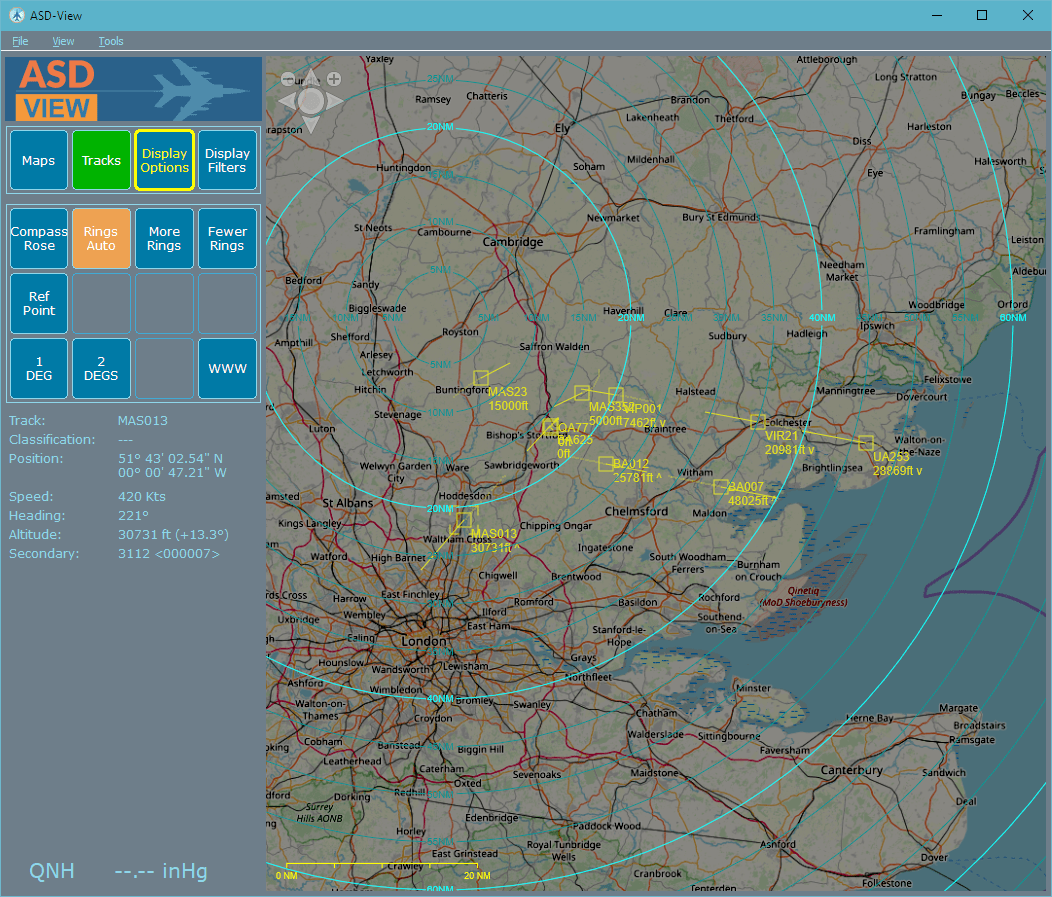Open the Tools menu
1052x897 pixels.
[x=111, y=41]
